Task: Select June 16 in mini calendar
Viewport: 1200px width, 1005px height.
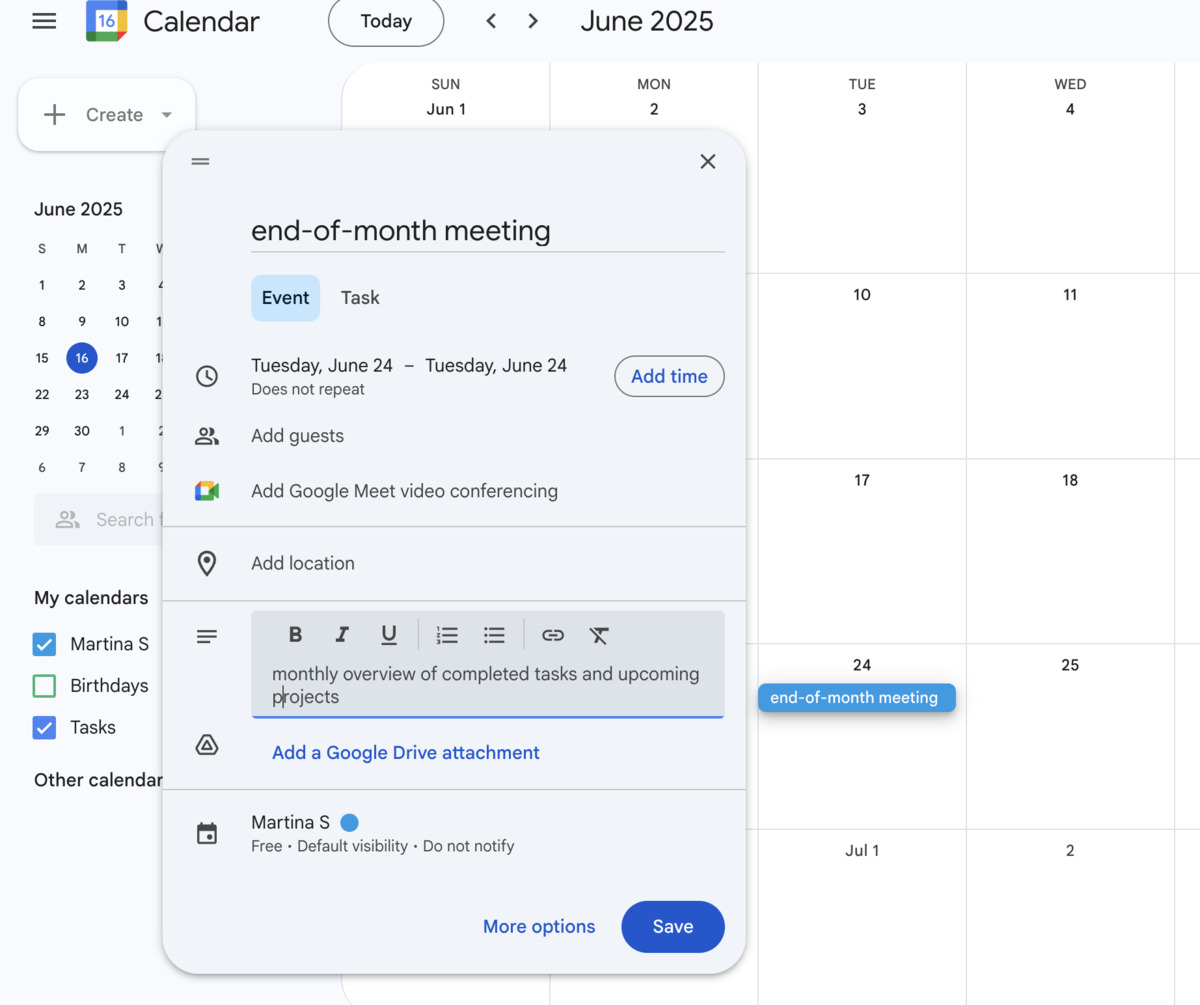Action: [x=82, y=358]
